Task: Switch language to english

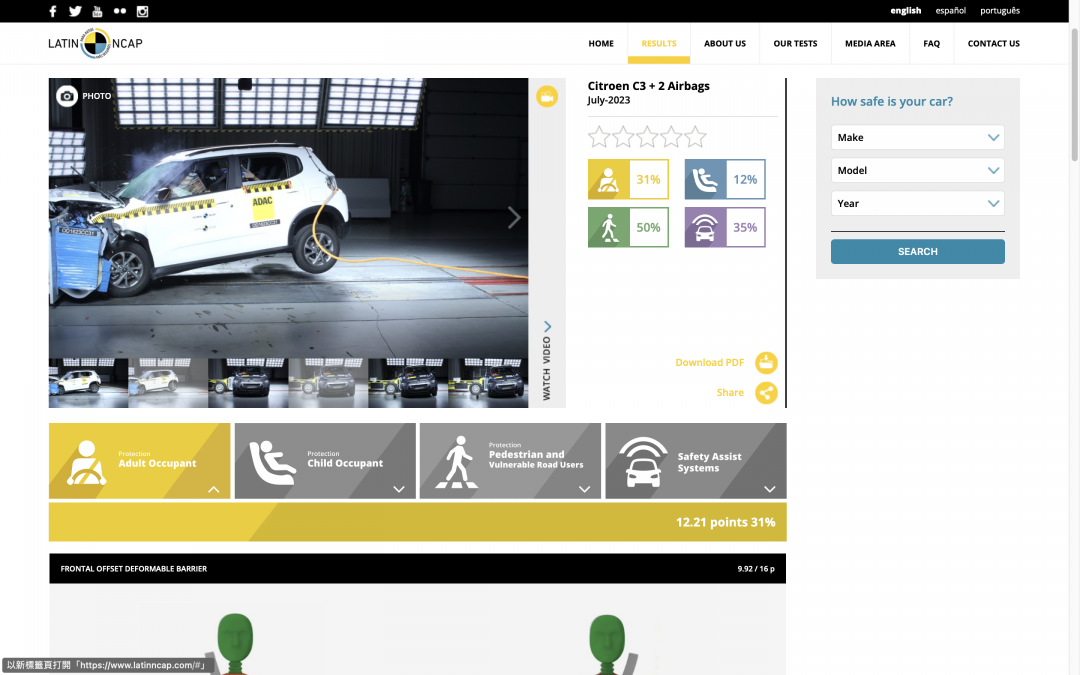Action: click(905, 10)
